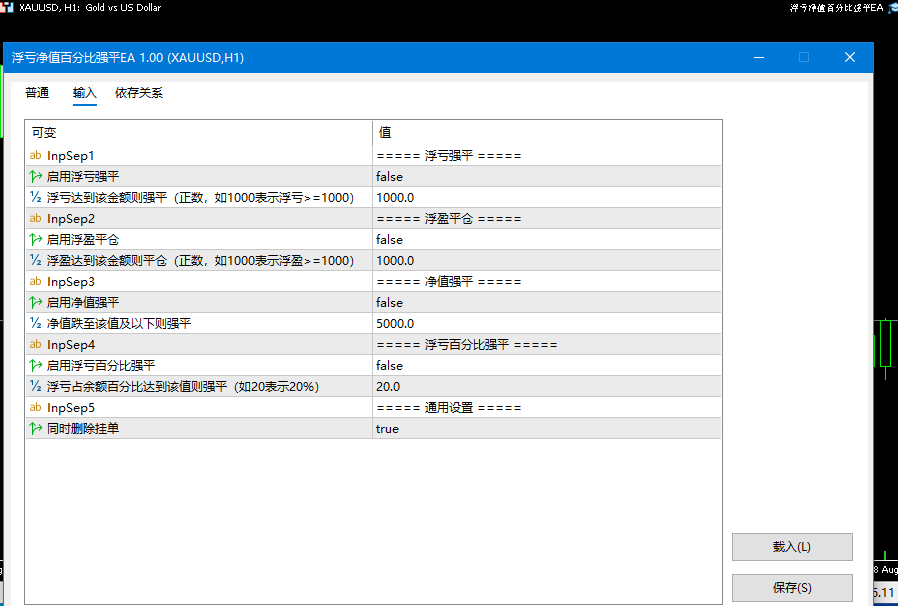Click the green boolean icon of 启用浮亏百分比强平
This screenshot has width=898, height=606.
coord(36,365)
